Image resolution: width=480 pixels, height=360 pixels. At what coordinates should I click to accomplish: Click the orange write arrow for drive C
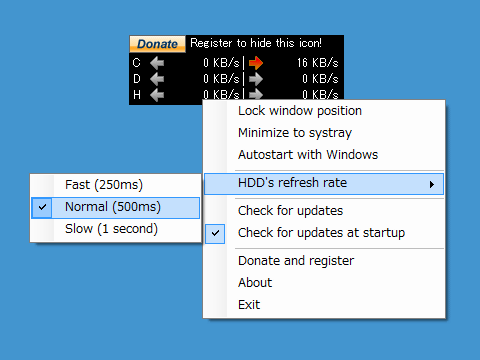click(256, 63)
